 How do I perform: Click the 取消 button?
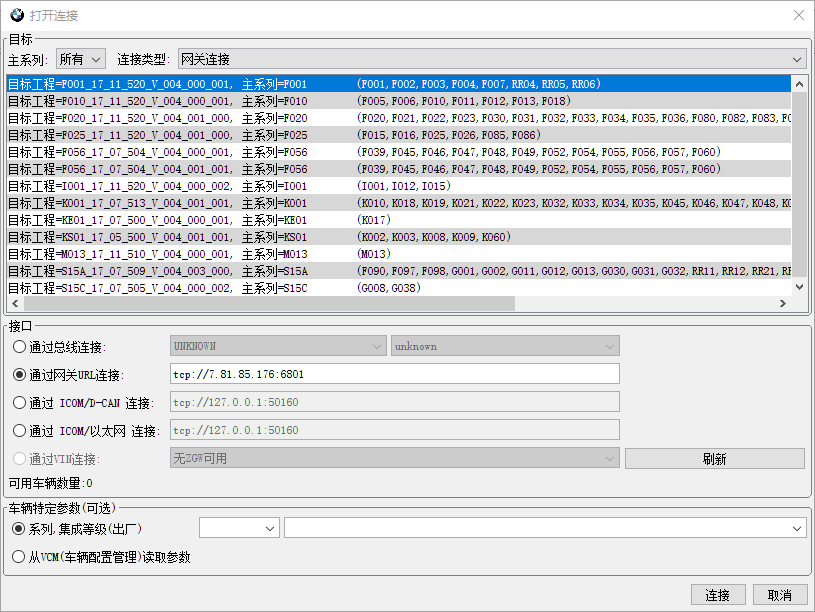(x=780, y=595)
